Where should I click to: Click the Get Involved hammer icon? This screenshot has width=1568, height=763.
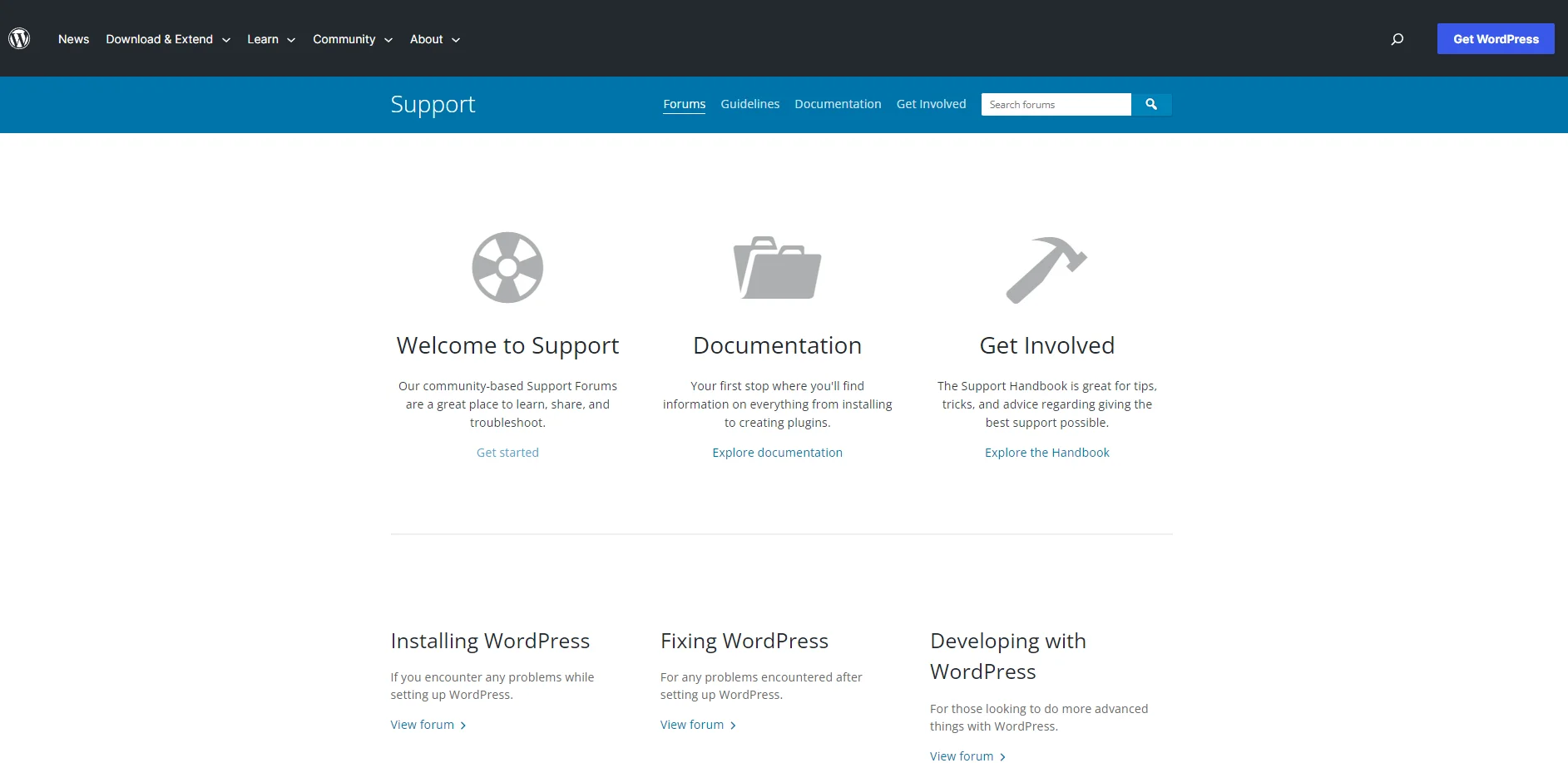point(1046,270)
